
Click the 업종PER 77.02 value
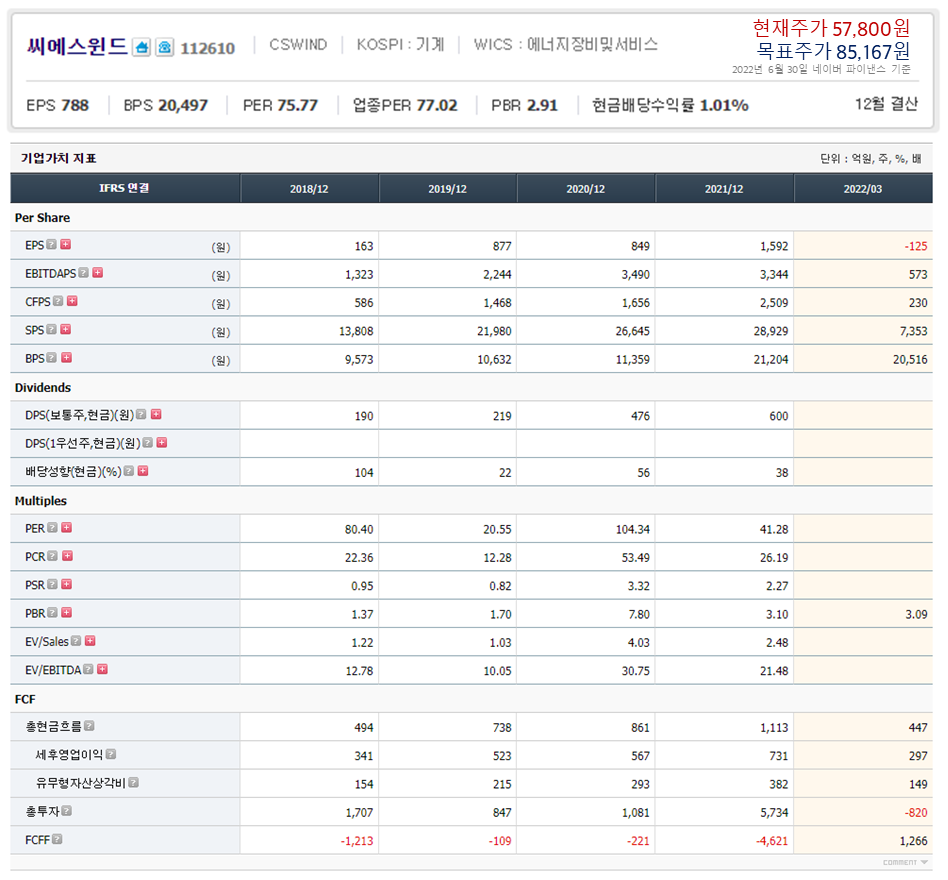tap(405, 105)
